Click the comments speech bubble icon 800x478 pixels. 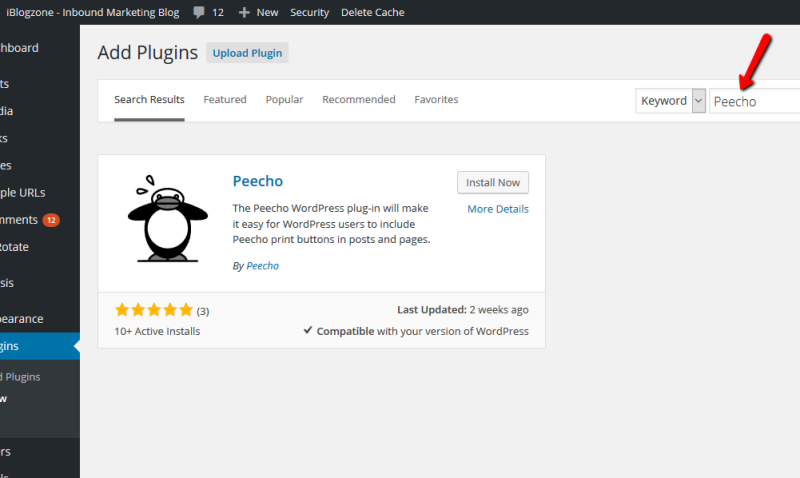pyautogui.click(x=198, y=12)
